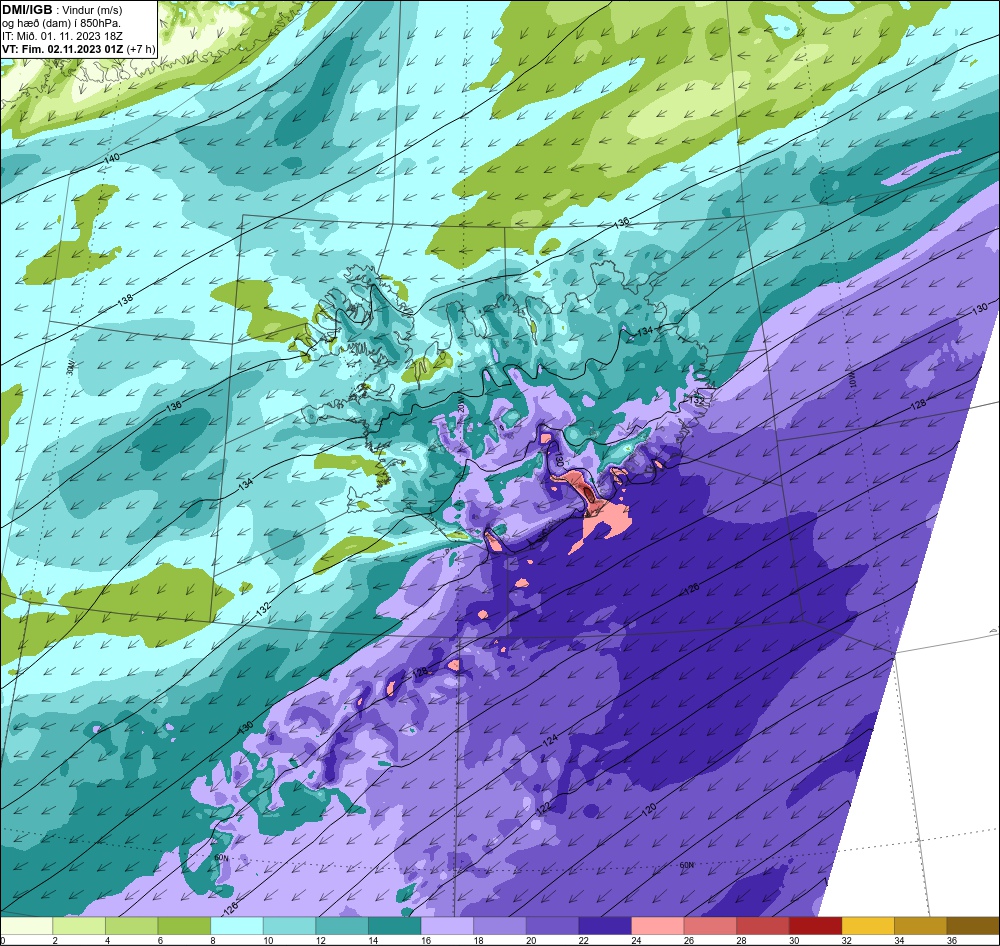Click the pale cyan 8–10 m/s legend swatch
The height and width of the screenshot is (946, 1000).
coord(237,926)
